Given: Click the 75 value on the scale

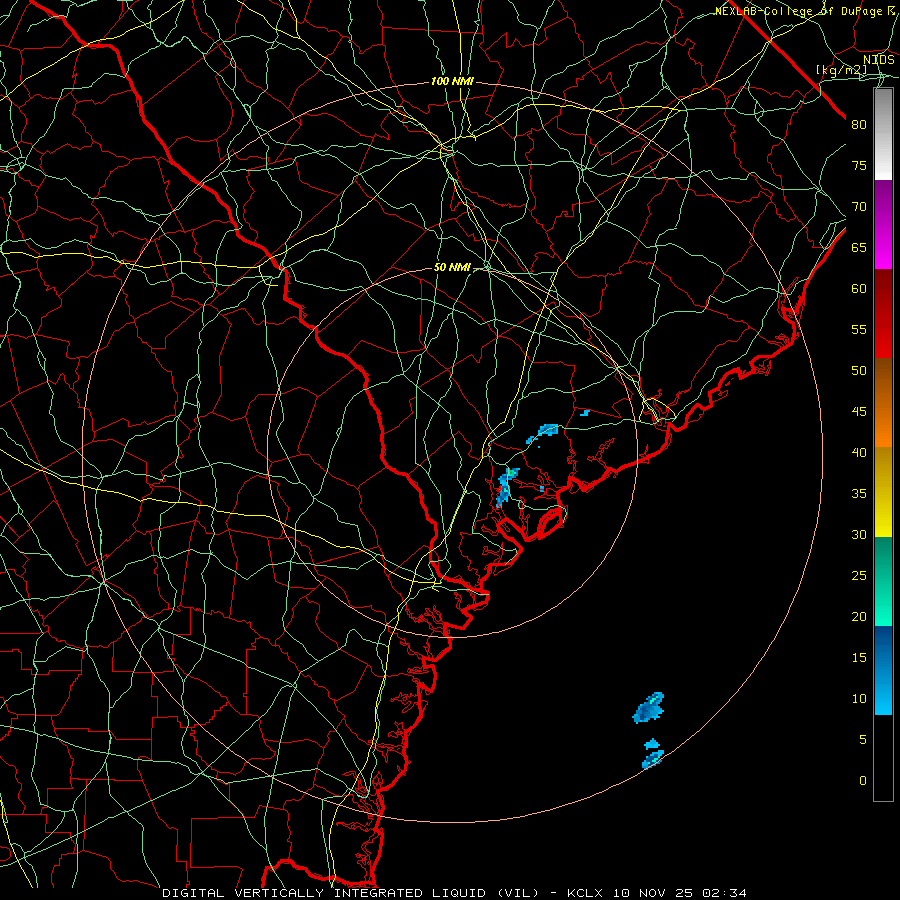Looking at the screenshot, I should (x=859, y=165).
